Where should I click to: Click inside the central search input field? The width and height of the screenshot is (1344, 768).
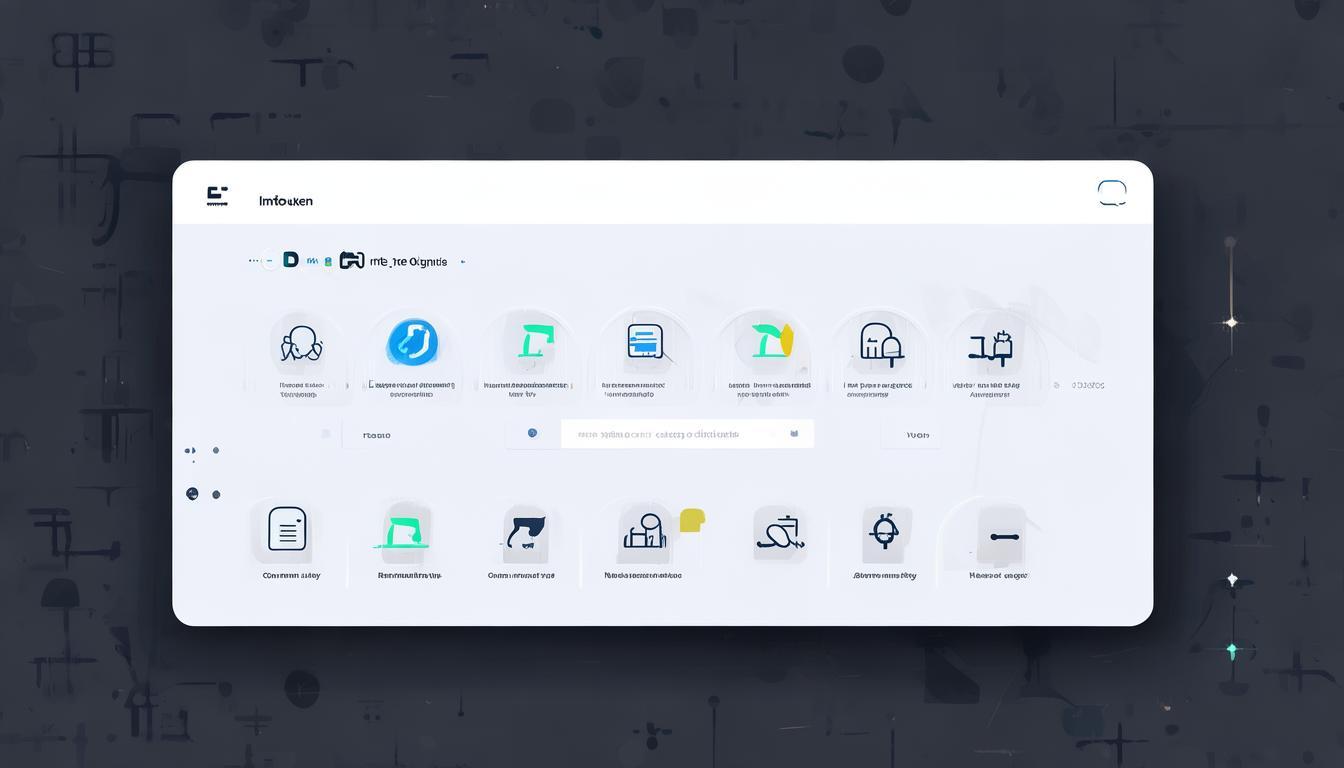[687, 434]
